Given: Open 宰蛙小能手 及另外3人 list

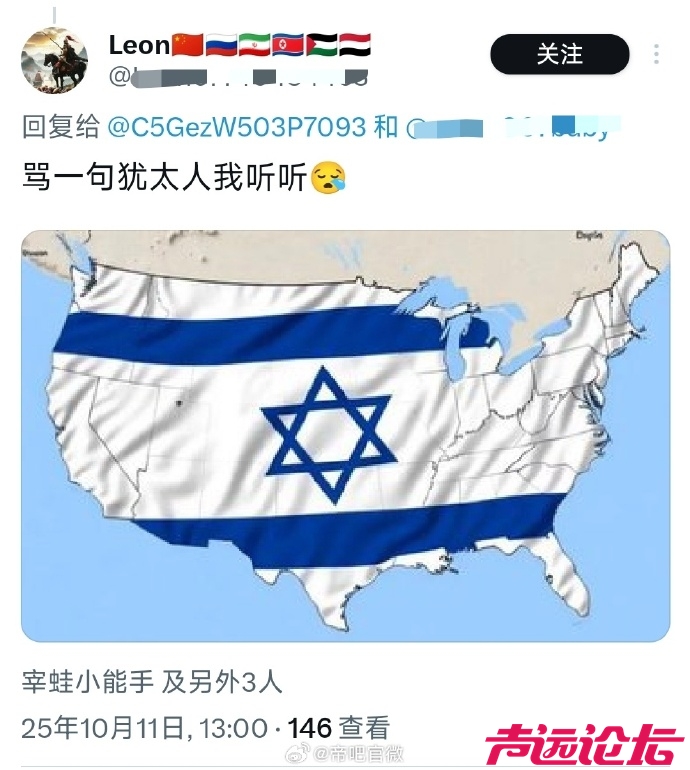Looking at the screenshot, I should point(152,682).
